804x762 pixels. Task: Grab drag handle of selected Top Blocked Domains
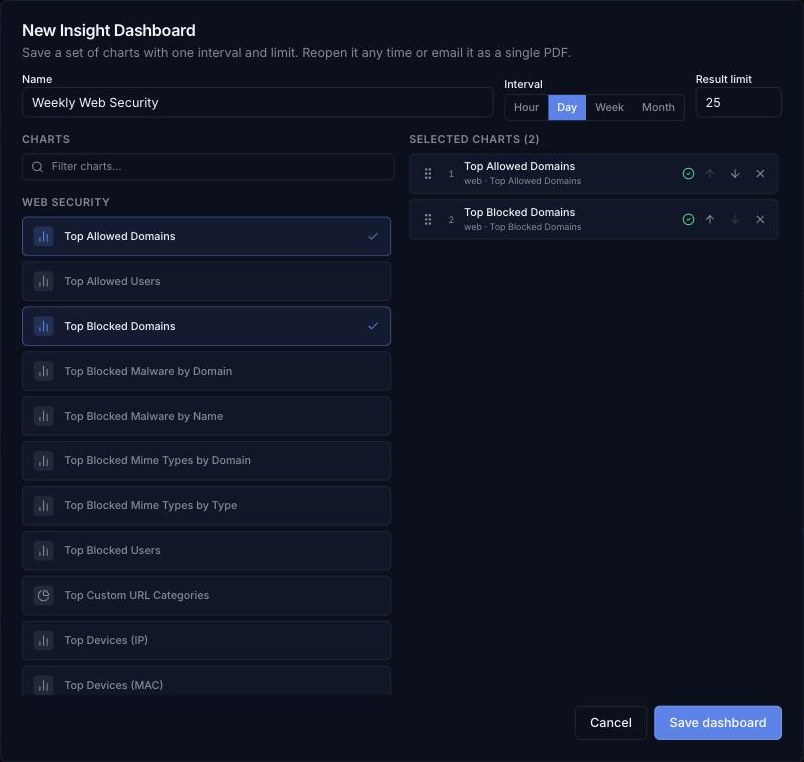pyautogui.click(x=428, y=219)
